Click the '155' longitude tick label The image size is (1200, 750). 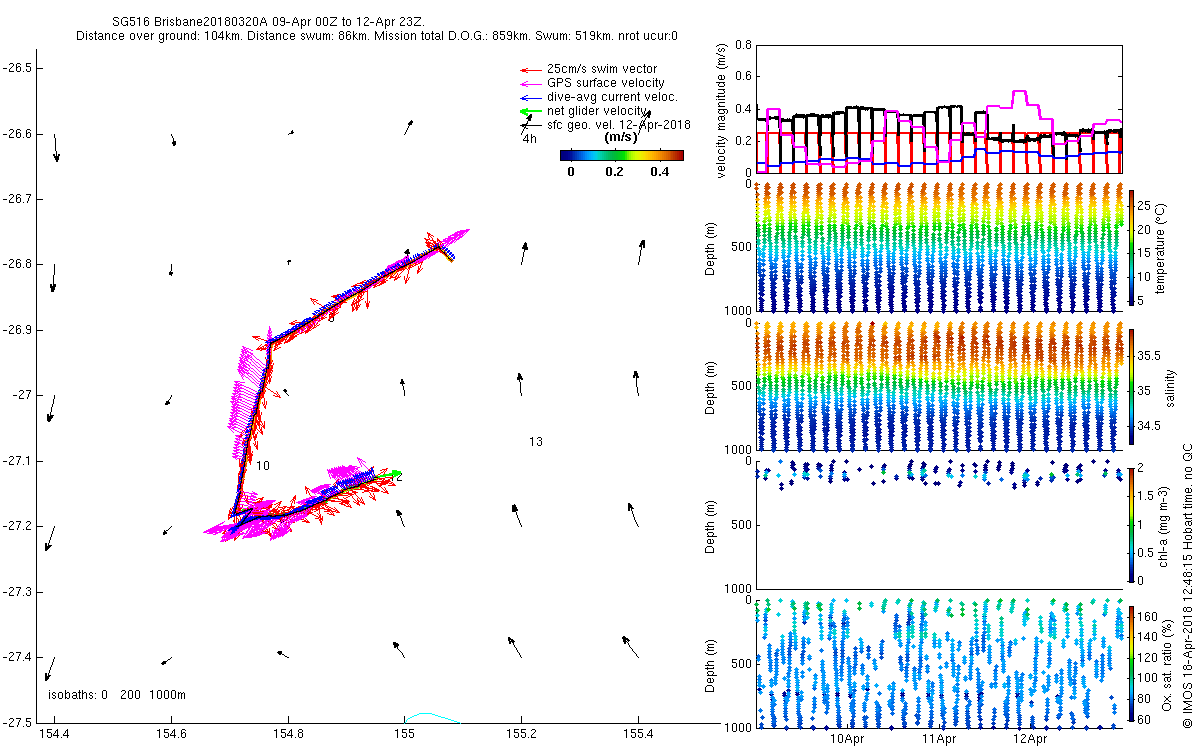[x=404, y=735]
